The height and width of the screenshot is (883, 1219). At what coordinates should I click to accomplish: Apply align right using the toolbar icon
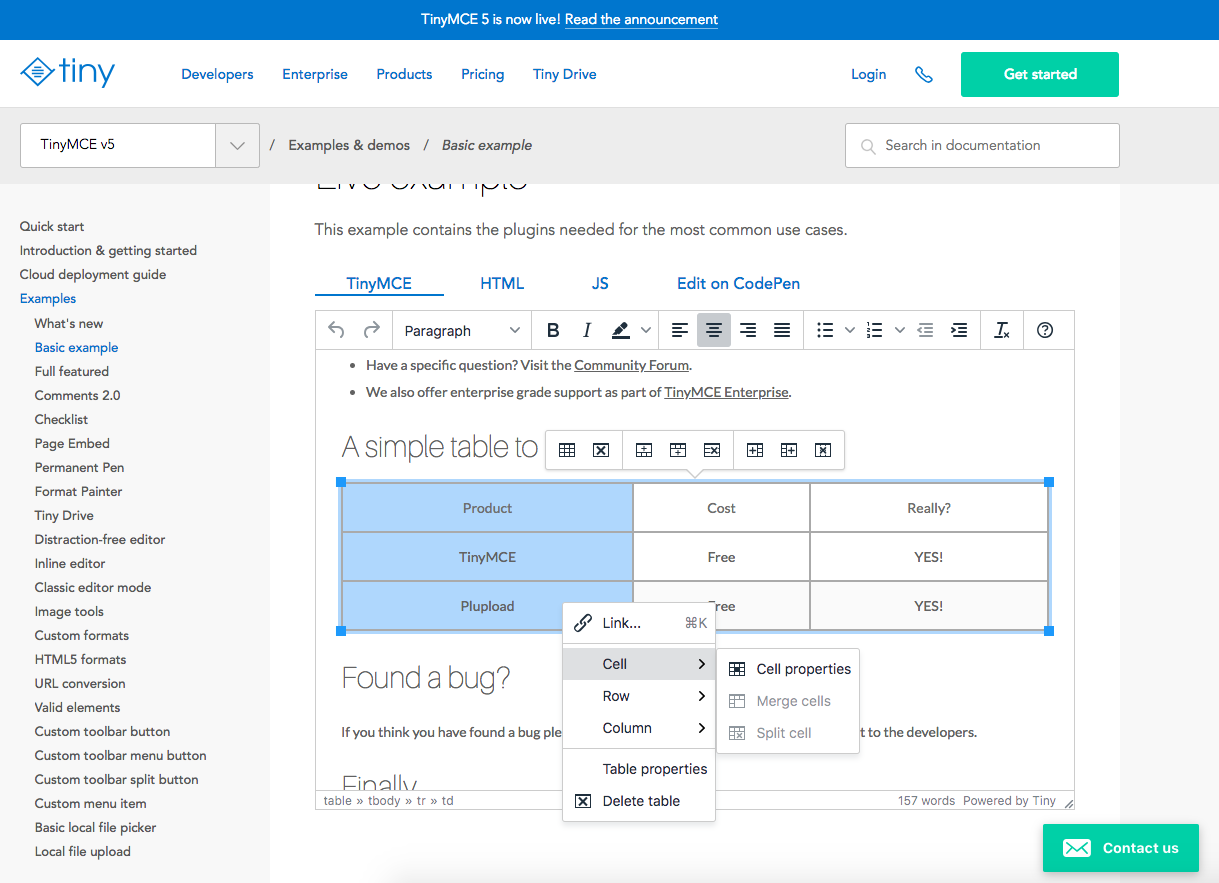tap(747, 330)
